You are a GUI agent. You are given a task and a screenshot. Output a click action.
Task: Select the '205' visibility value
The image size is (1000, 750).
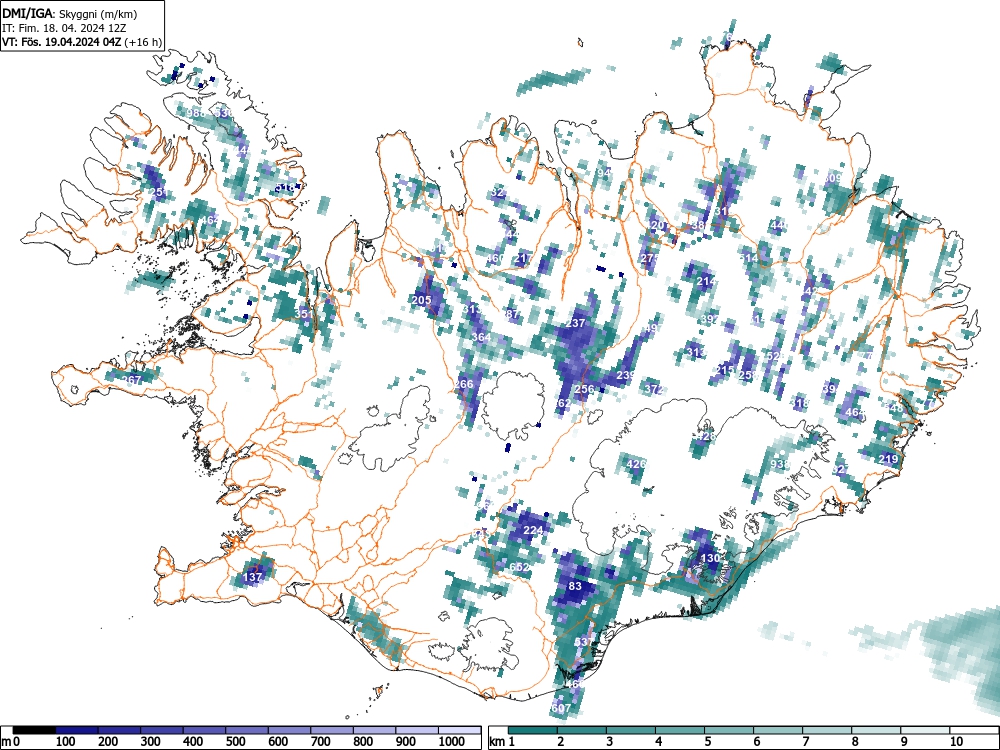pyautogui.click(x=422, y=300)
